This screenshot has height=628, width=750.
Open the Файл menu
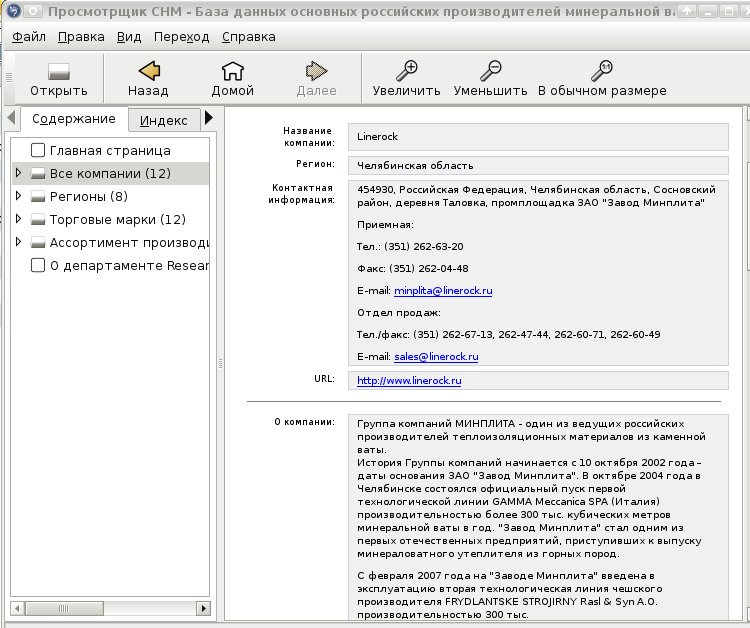point(29,37)
